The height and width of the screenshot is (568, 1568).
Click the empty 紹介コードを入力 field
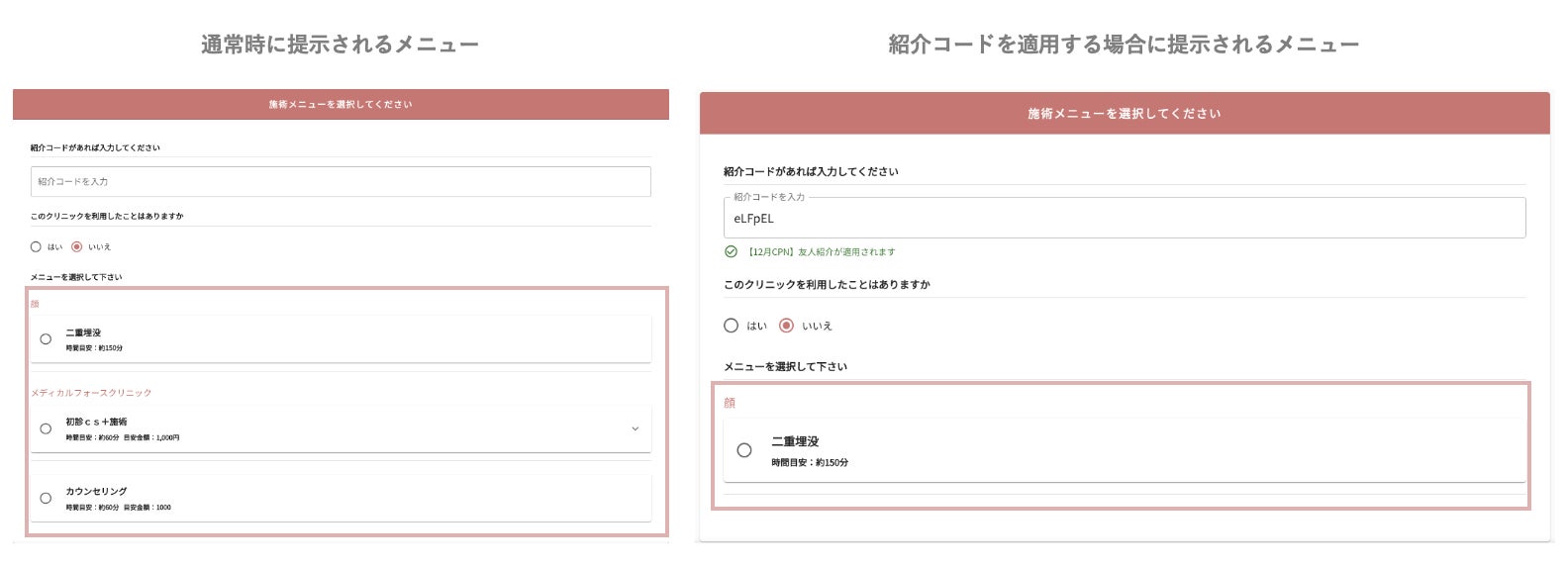(341, 182)
